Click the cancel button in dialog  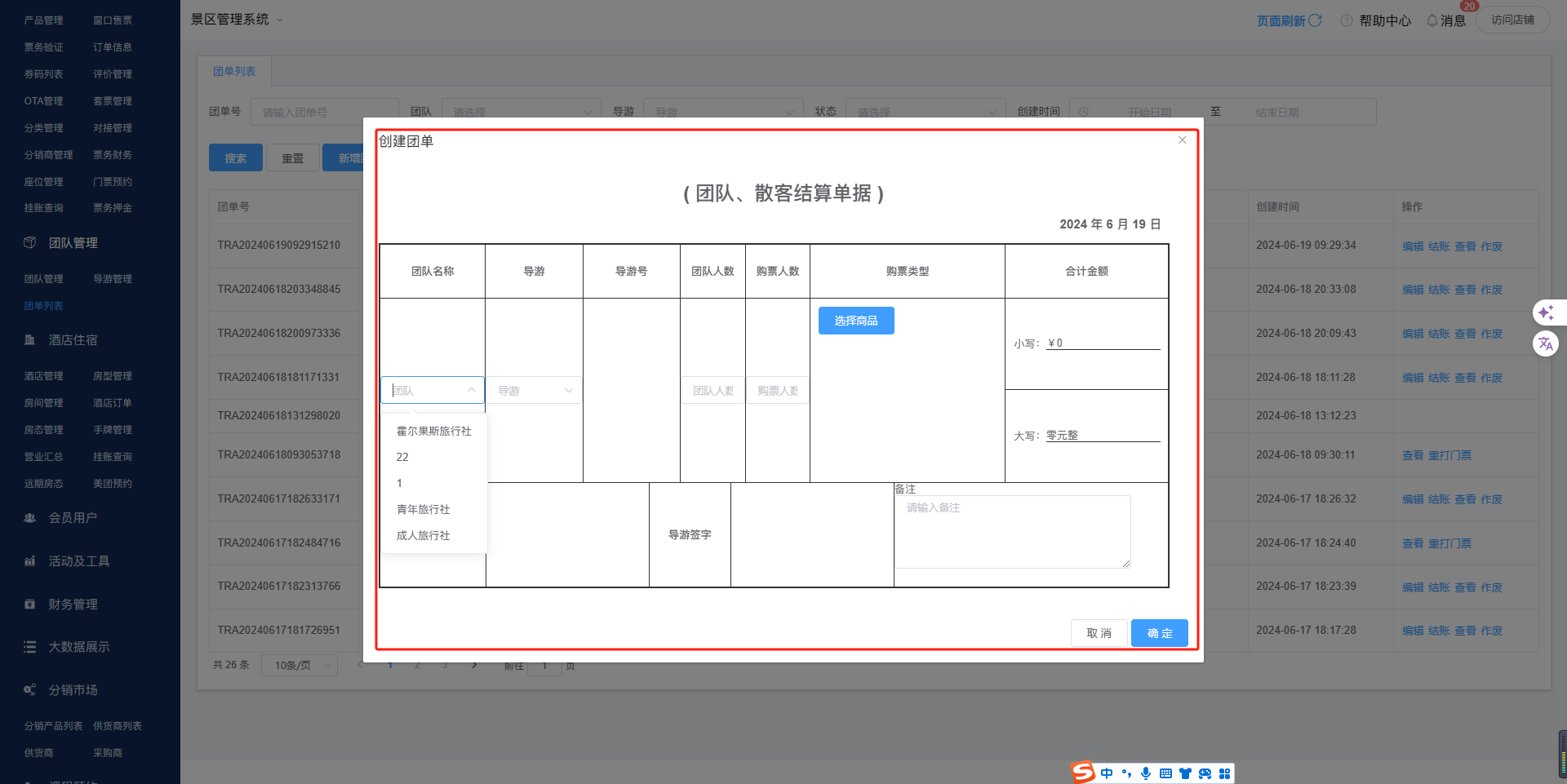(1099, 633)
